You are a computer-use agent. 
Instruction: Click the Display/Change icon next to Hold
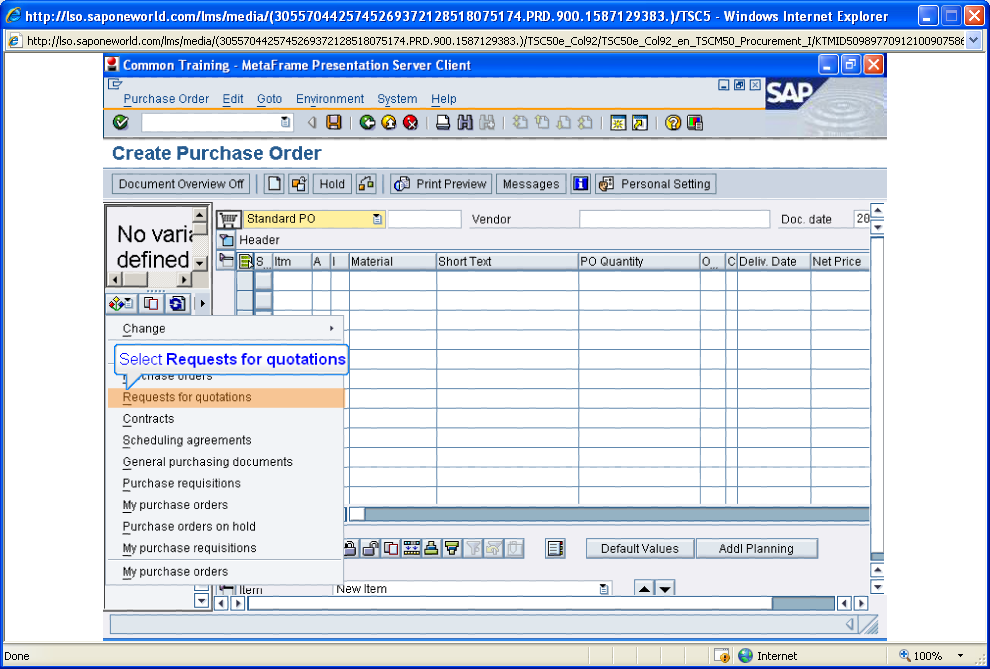pos(298,184)
